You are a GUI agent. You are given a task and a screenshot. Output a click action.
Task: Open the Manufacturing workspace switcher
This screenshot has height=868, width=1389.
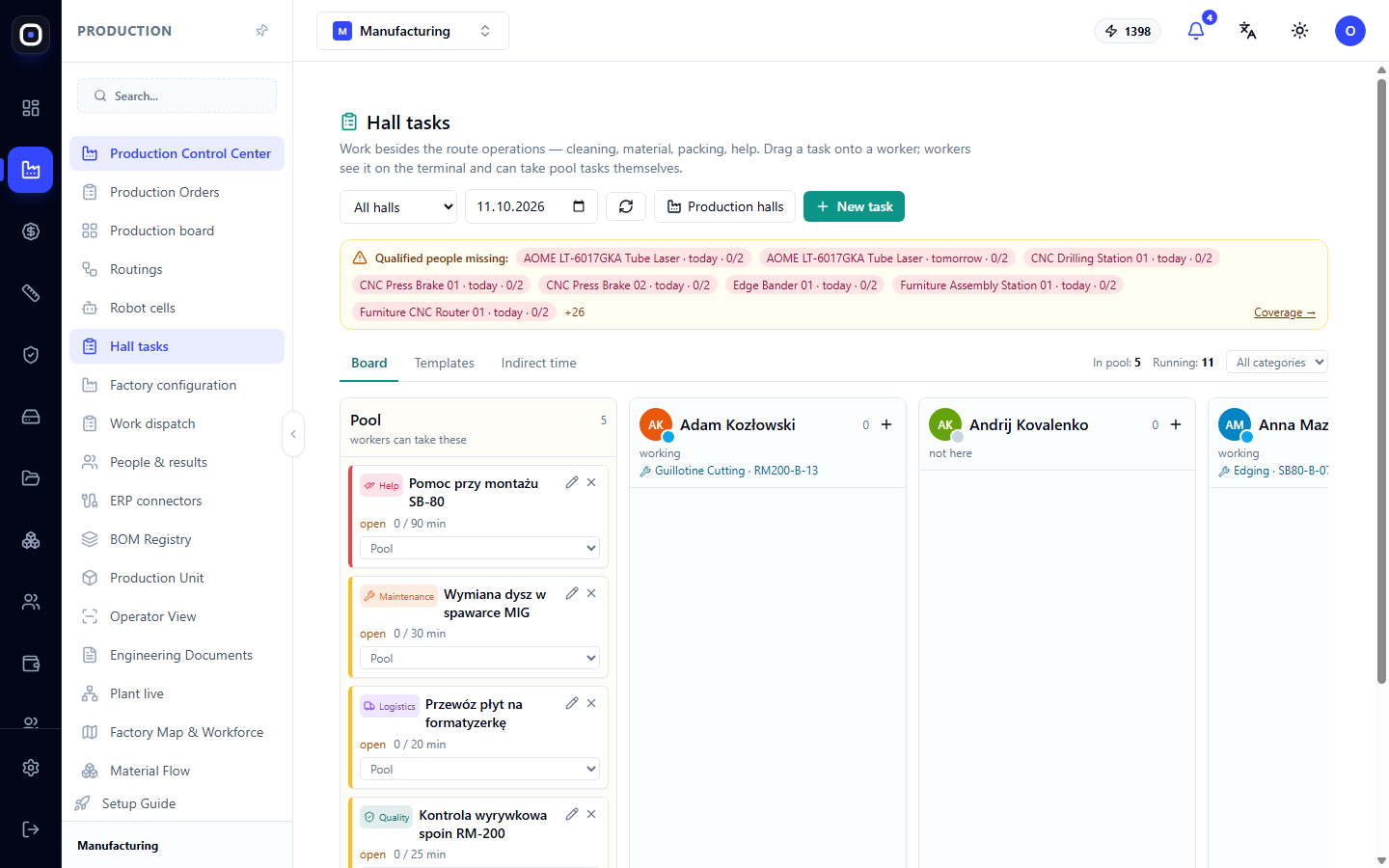point(413,31)
